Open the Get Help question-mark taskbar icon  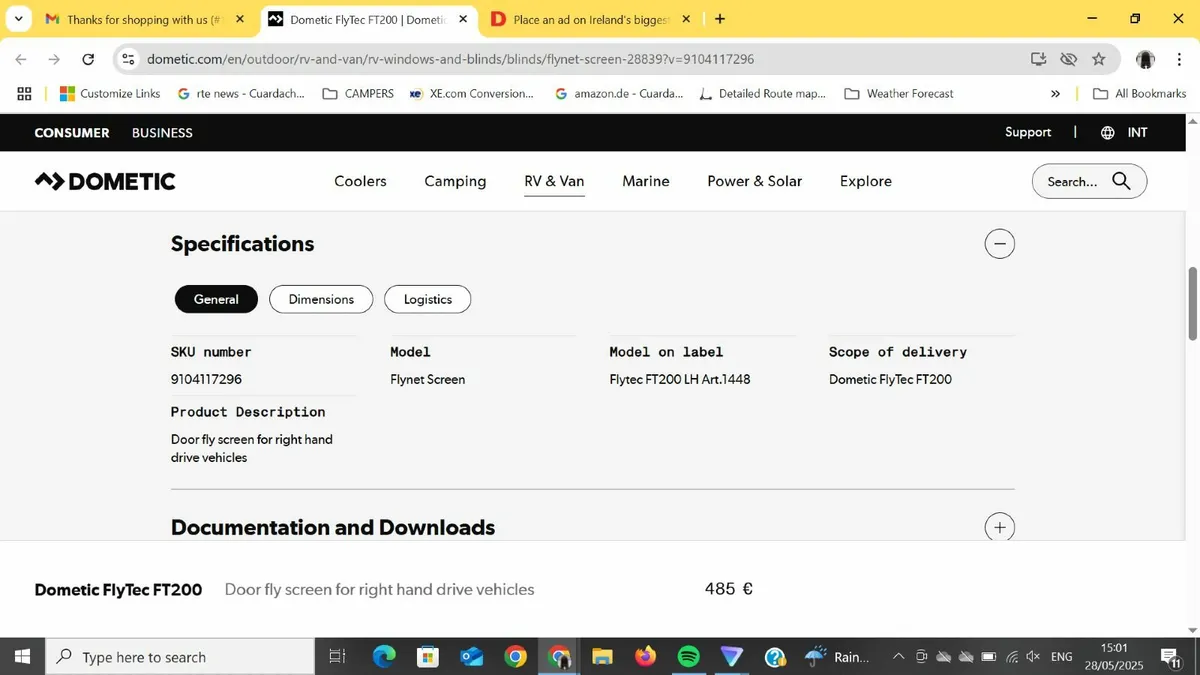point(775,656)
